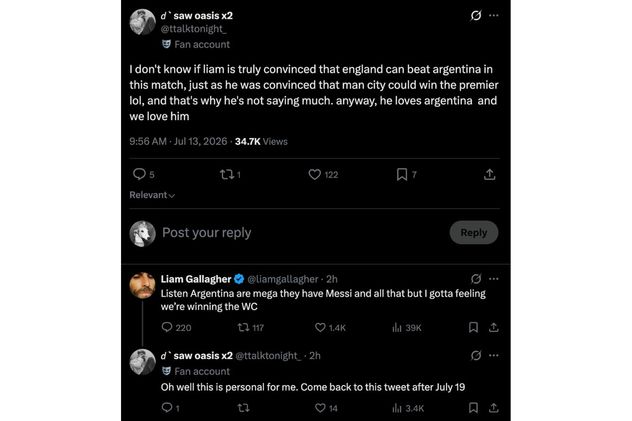The image size is (632, 421).
Task: Open Liam Gallagher's profile name link
Action: (x=196, y=279)
